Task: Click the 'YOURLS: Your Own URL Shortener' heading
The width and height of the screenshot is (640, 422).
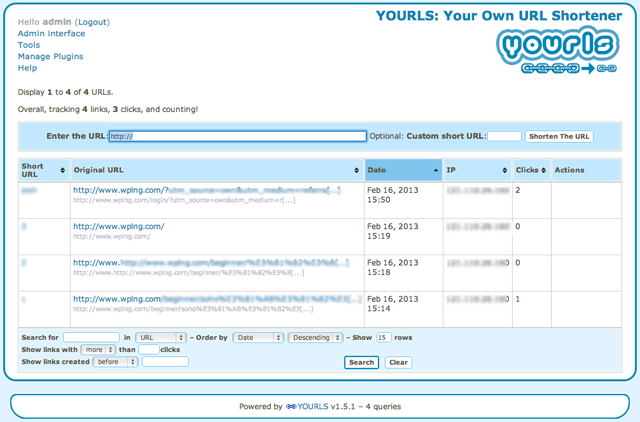Action: point(499,16)
